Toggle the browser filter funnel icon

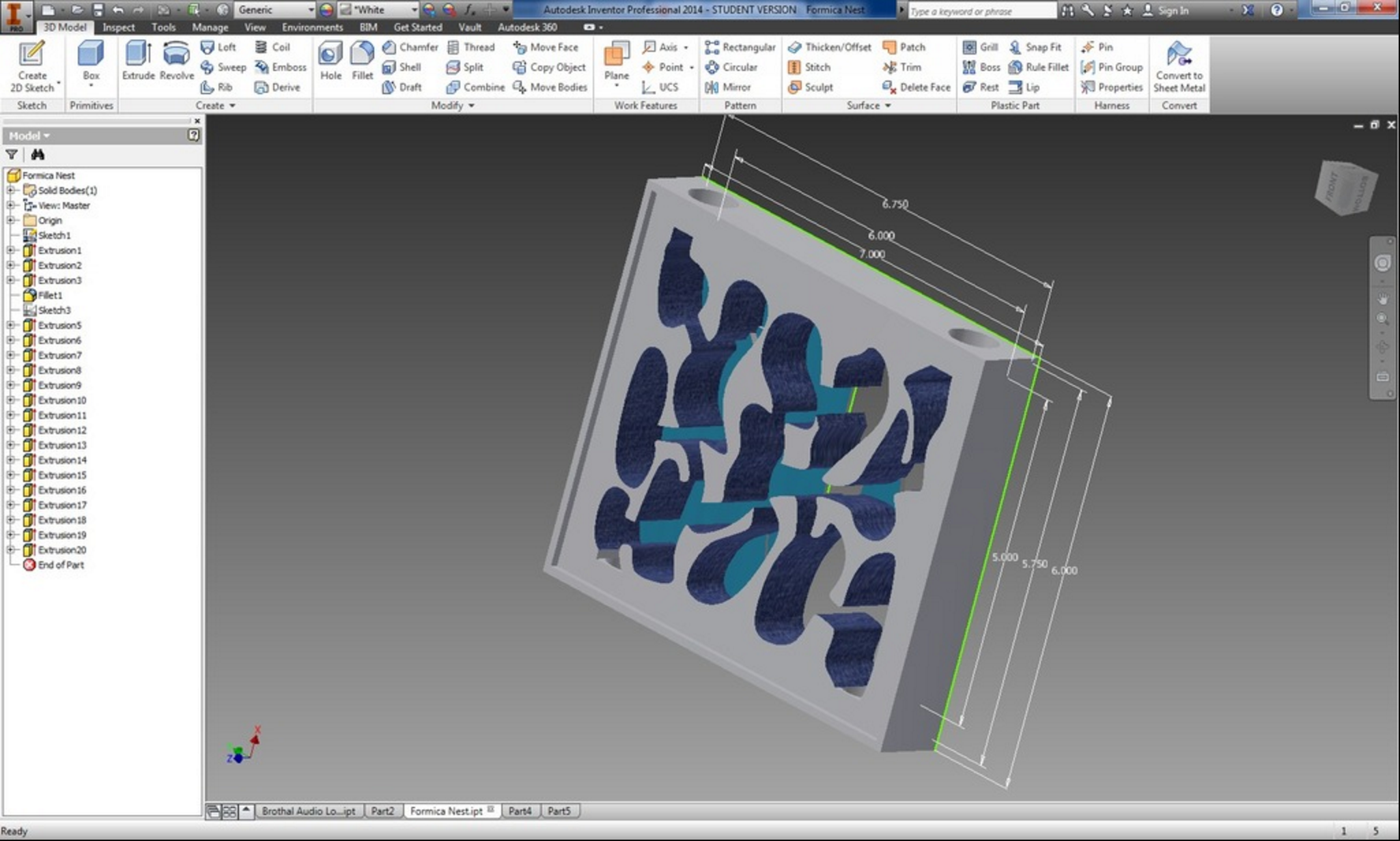pyautogui.click(x=12, y=155)
